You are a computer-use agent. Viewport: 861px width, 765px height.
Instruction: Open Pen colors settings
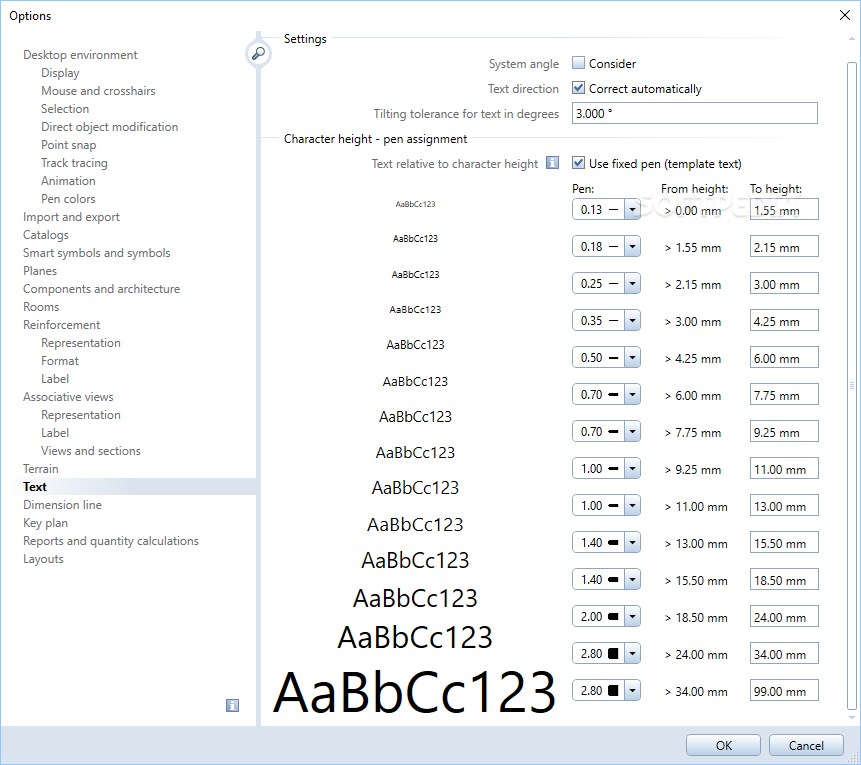68,198
